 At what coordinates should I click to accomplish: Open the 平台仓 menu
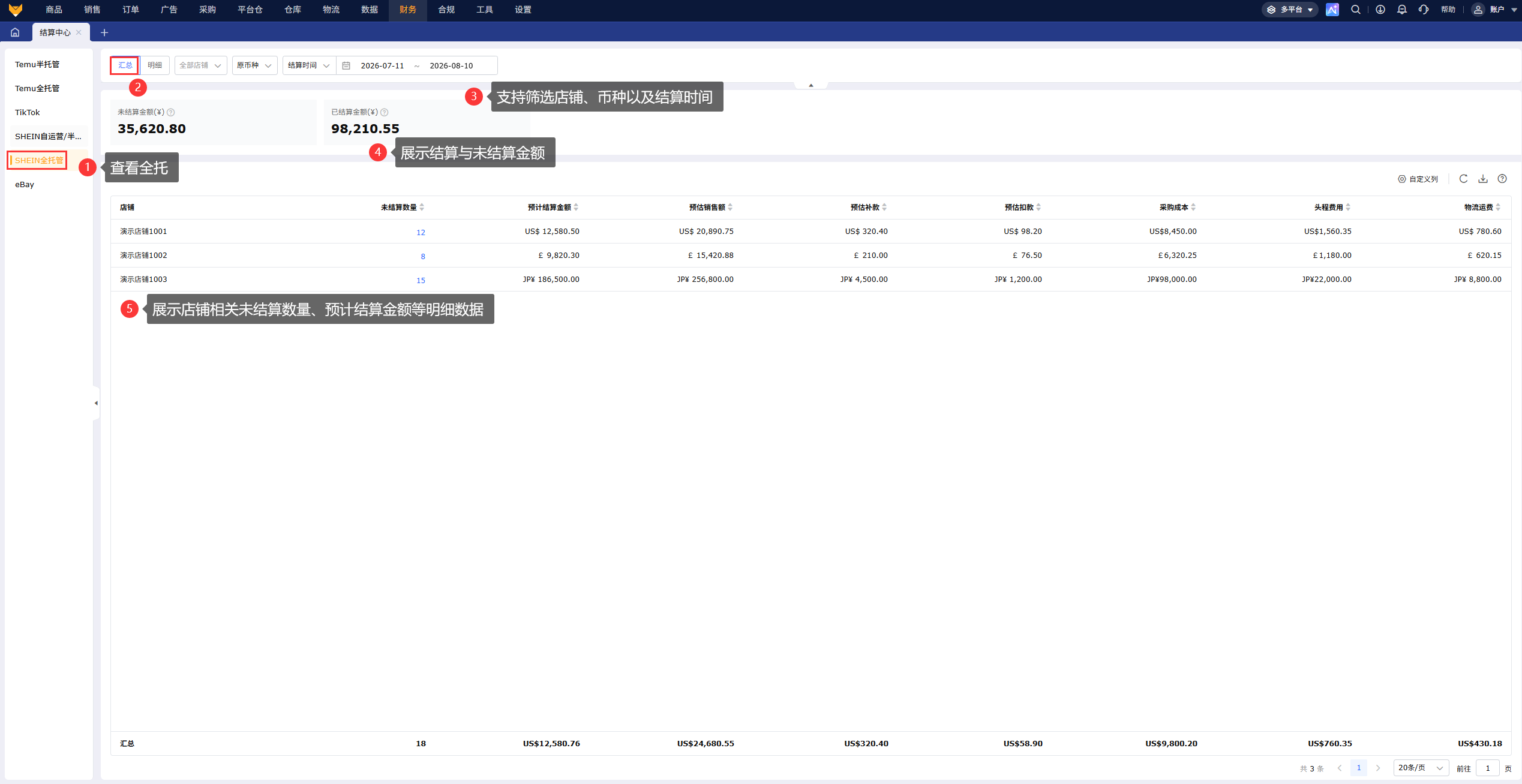tap(250, 10)
